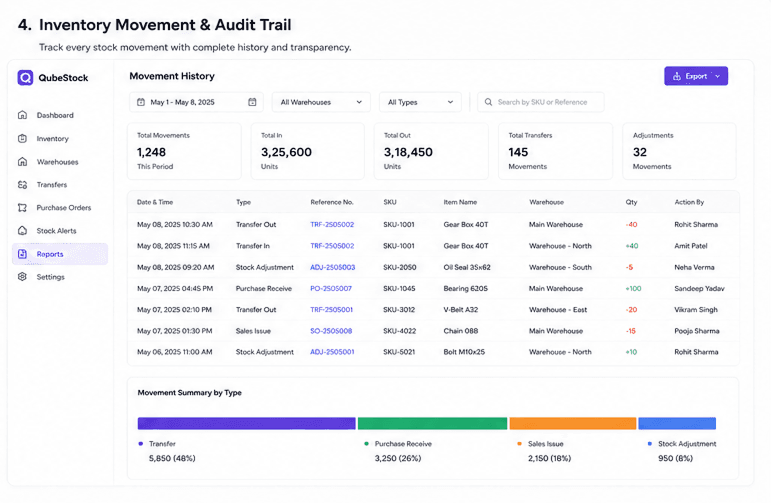Open Purchase Orders cart icon
This screenshot has width=771, height=503.
click(x=22, y=207)
